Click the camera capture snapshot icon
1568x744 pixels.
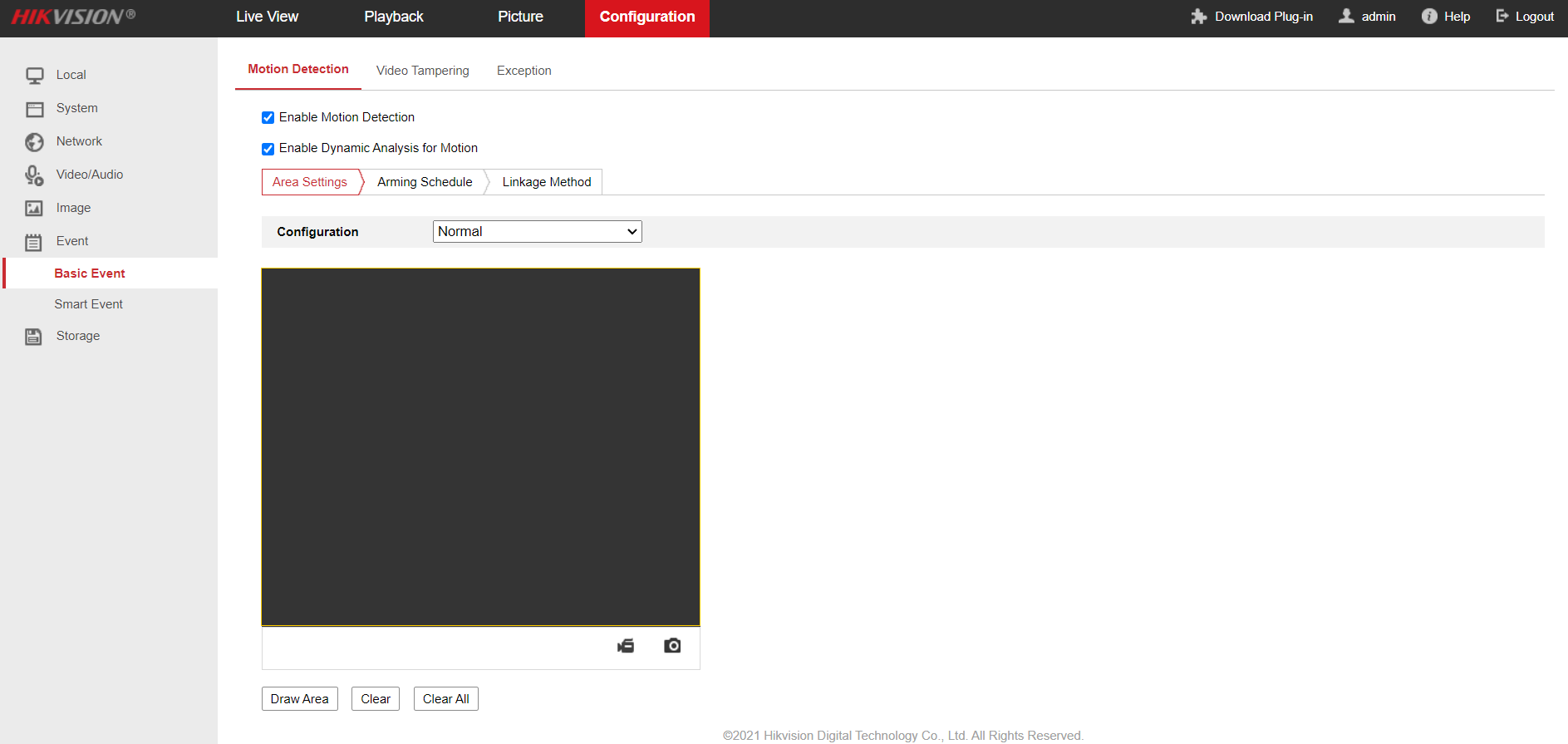[672, 646]
